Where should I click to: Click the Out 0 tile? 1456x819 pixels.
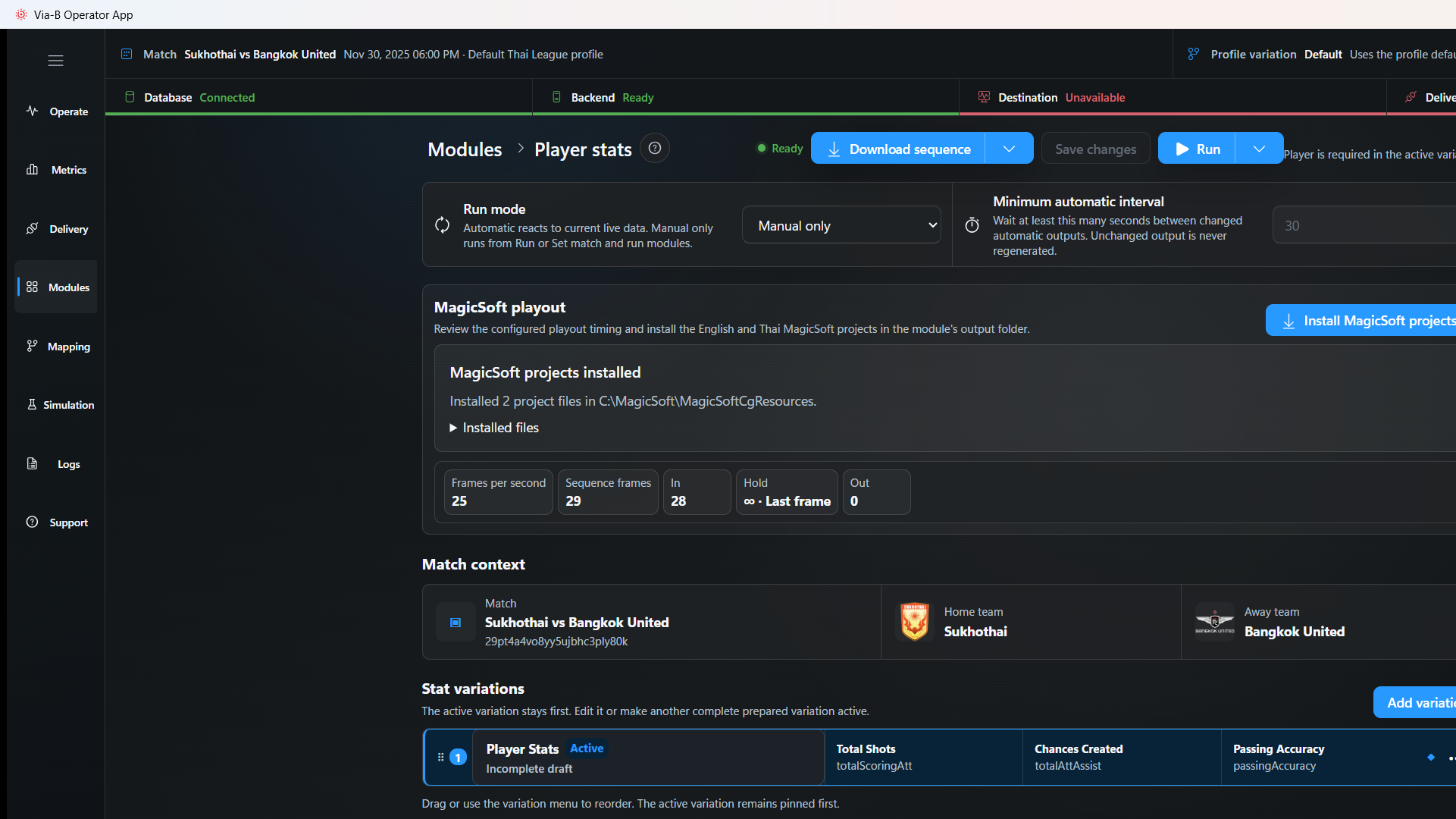coord(876,492)
